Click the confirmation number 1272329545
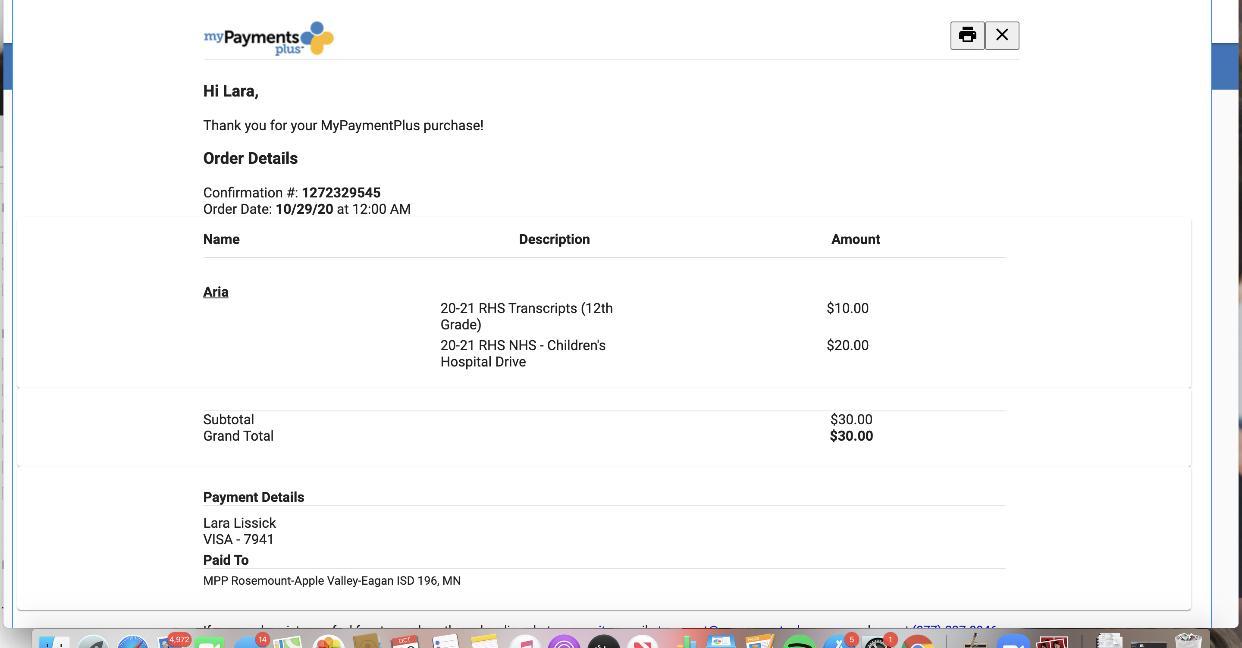Viewport: 1242px width, 648px height. pyautogui.click(x=341, y=193)
